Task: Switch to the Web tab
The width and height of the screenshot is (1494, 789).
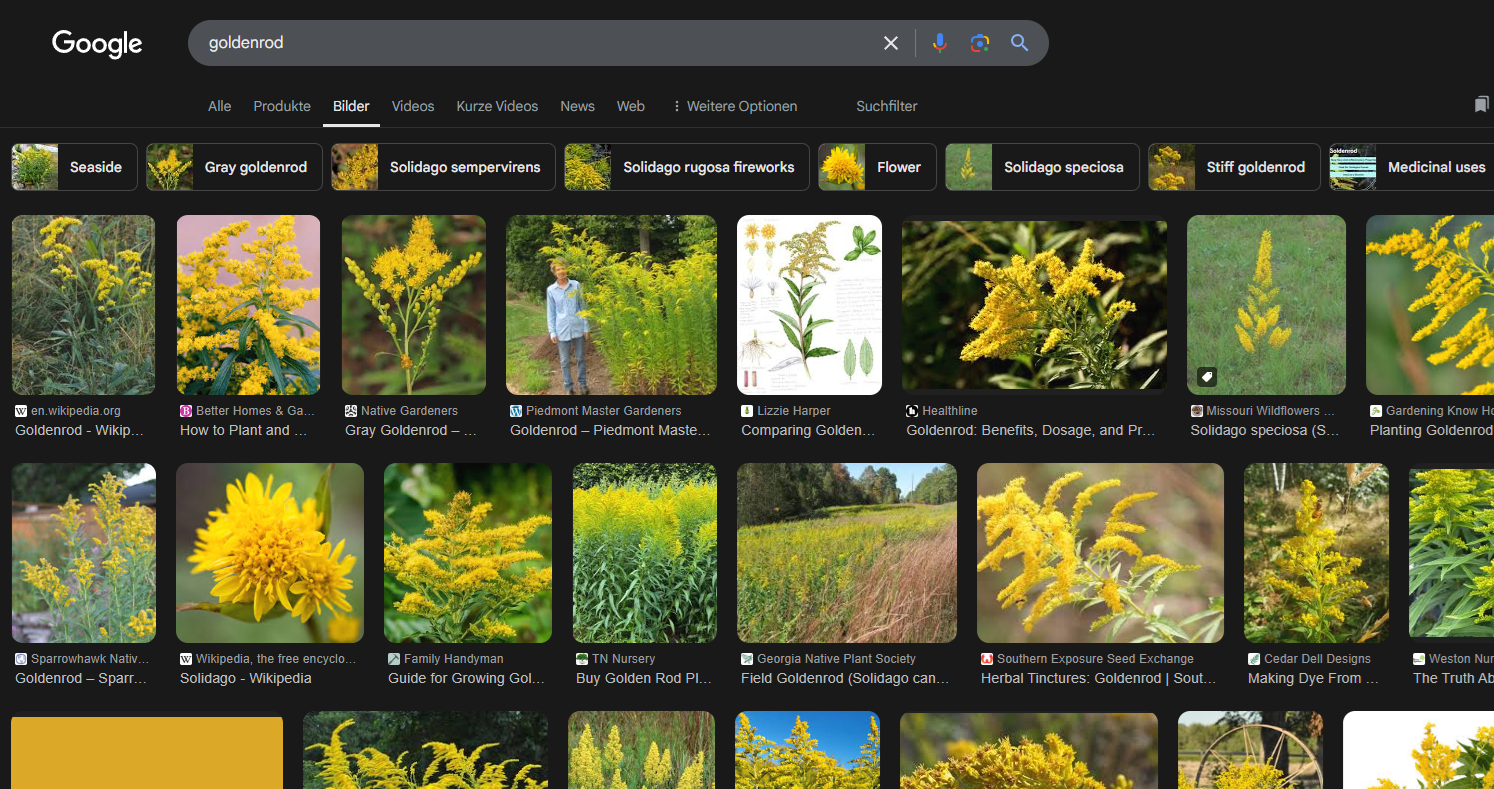Action: pos(630,106)
